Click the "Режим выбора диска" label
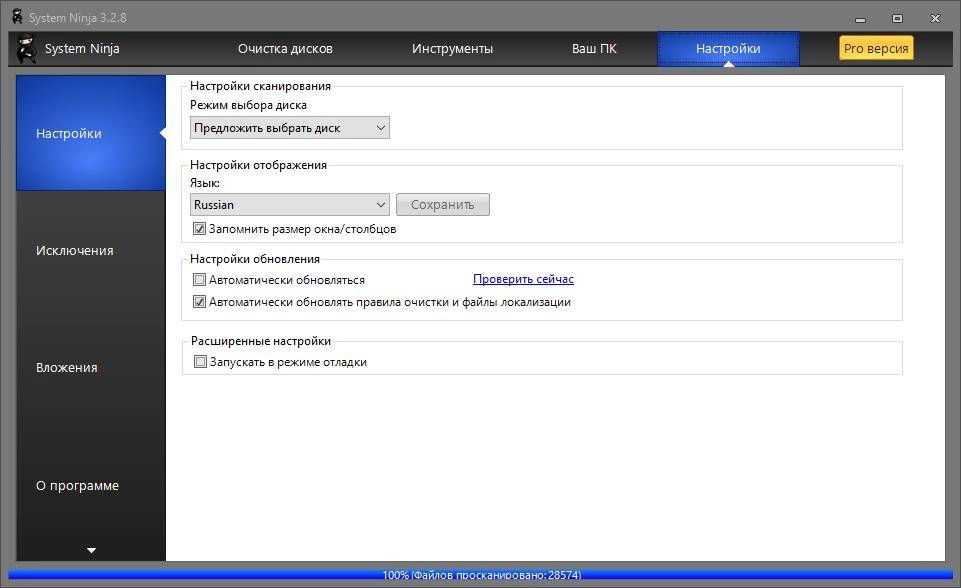 [248, 105]
